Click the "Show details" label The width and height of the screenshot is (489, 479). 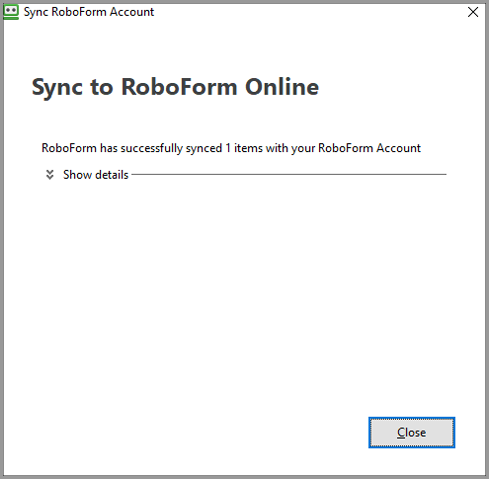(96, 175)
